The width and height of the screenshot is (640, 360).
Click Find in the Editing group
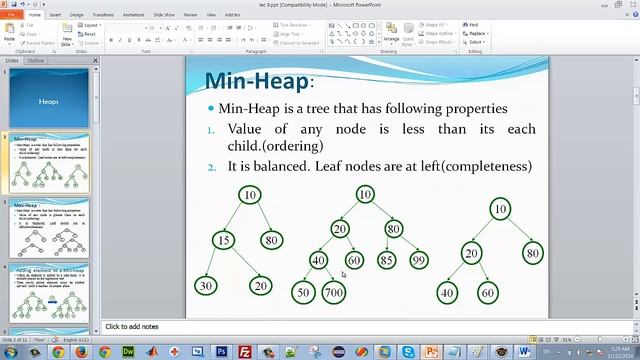pyautogui.click(x=471, y=25)
